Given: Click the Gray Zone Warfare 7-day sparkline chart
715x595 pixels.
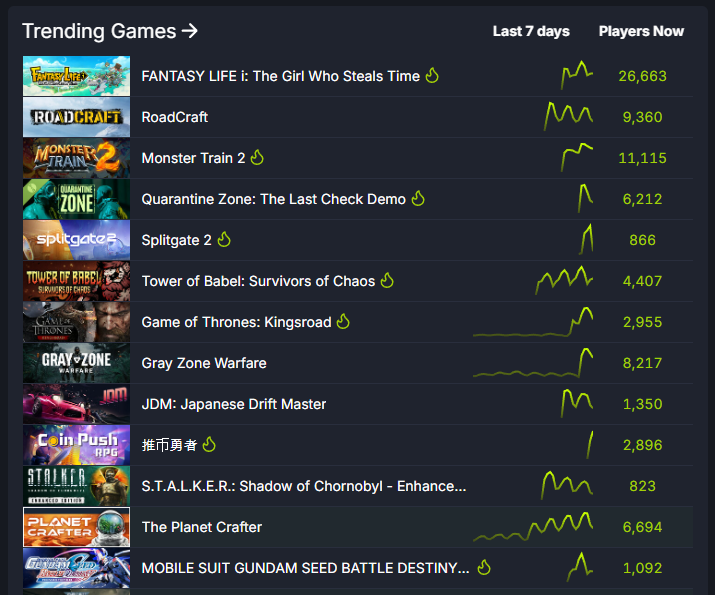Looking at the screenshot, I should 533,363.
